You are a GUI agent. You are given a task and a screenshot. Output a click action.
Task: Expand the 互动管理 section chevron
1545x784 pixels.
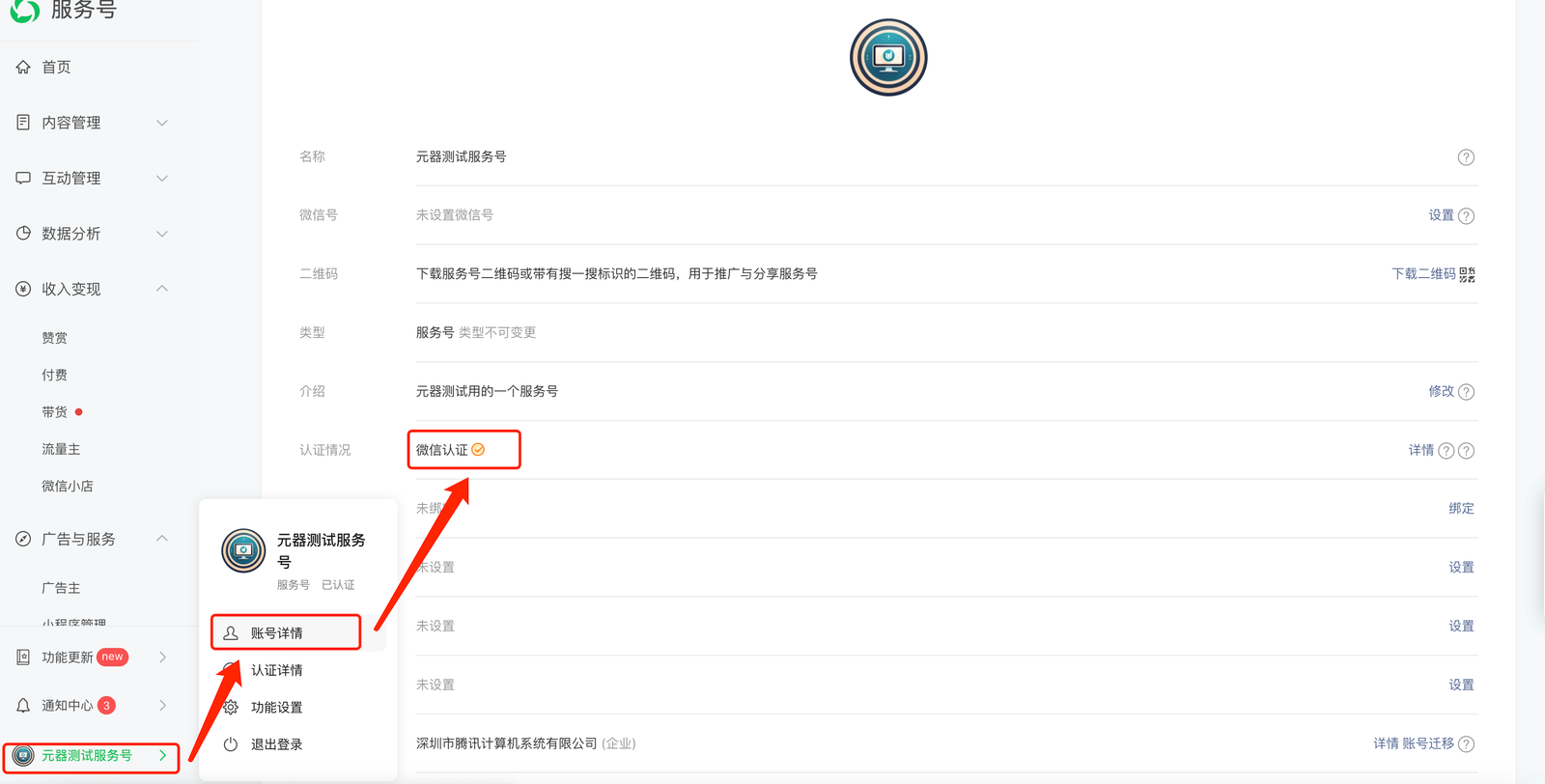pyautogui.click(x=162, y=179)
